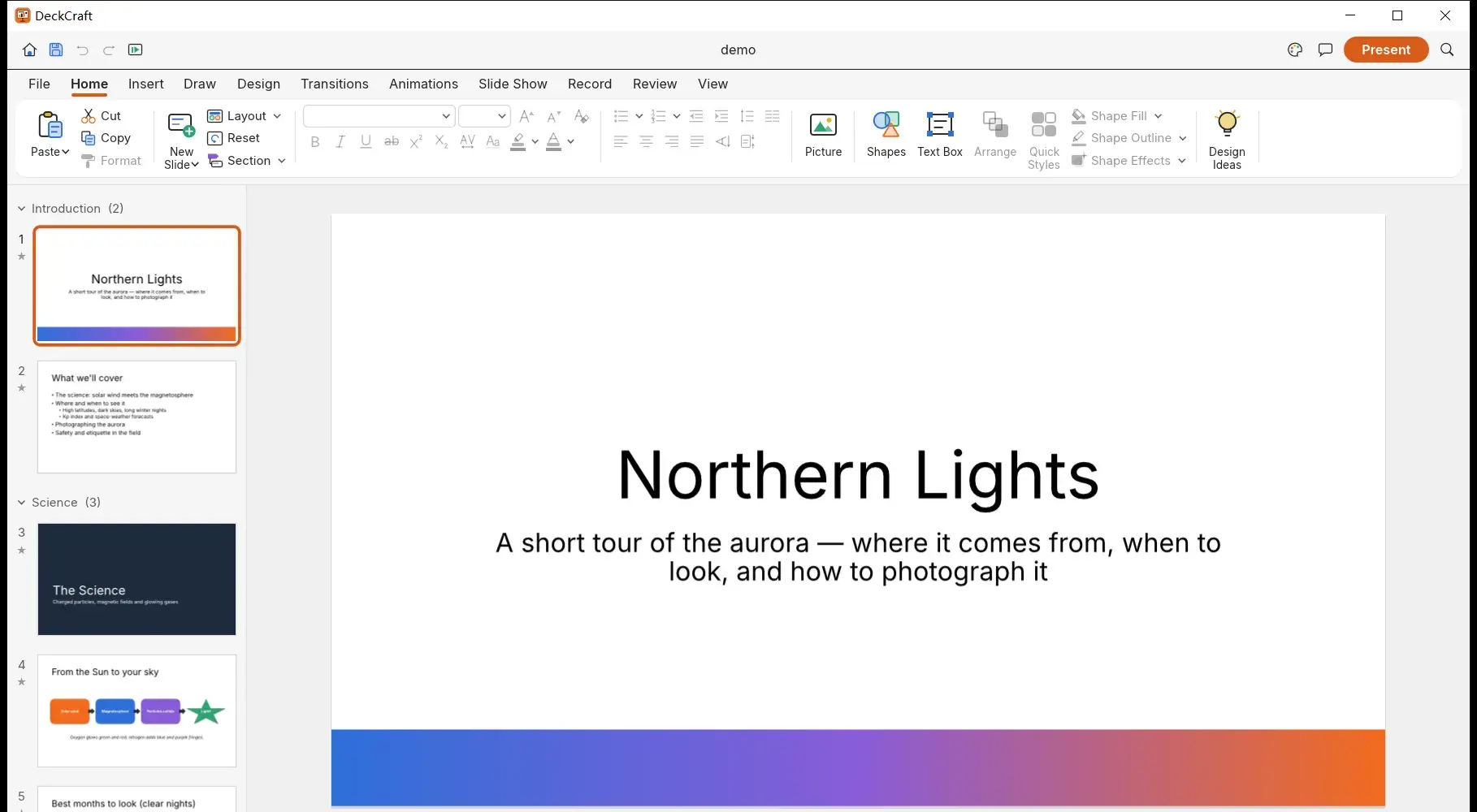This screenshot has height=812, width=1477.
Task: Toggle superscript formatting
Action: (416, 142)
